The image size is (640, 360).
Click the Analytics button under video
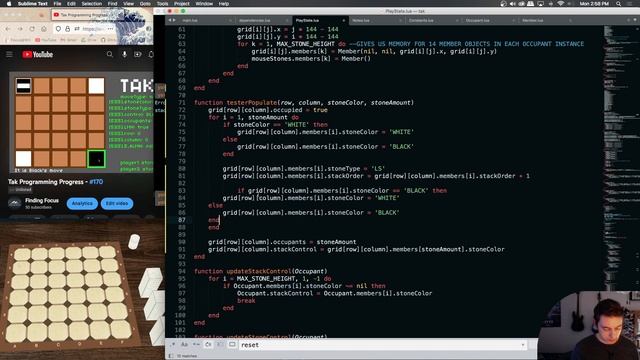(82, 203)
